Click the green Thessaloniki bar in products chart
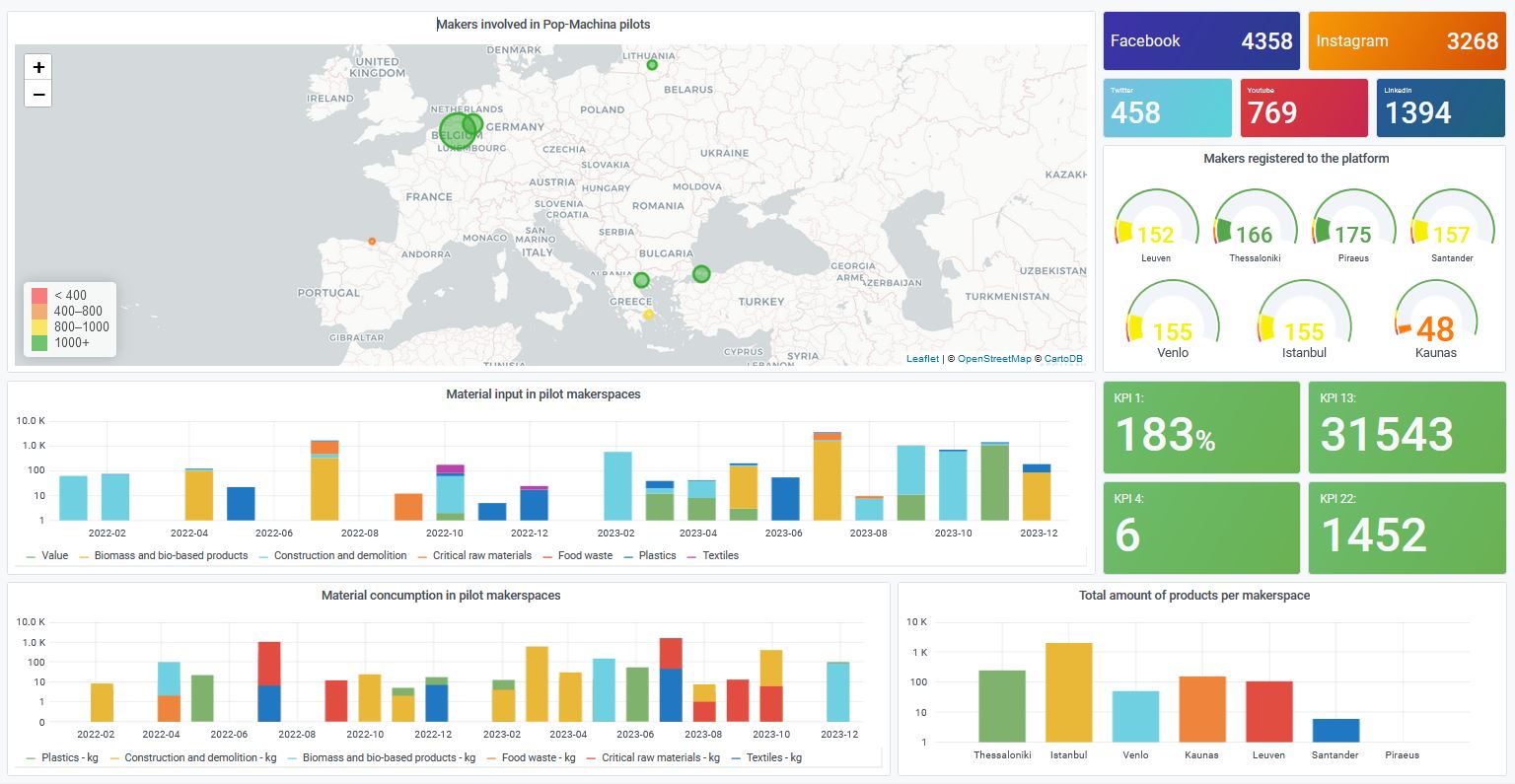 tap(1002, 706)
